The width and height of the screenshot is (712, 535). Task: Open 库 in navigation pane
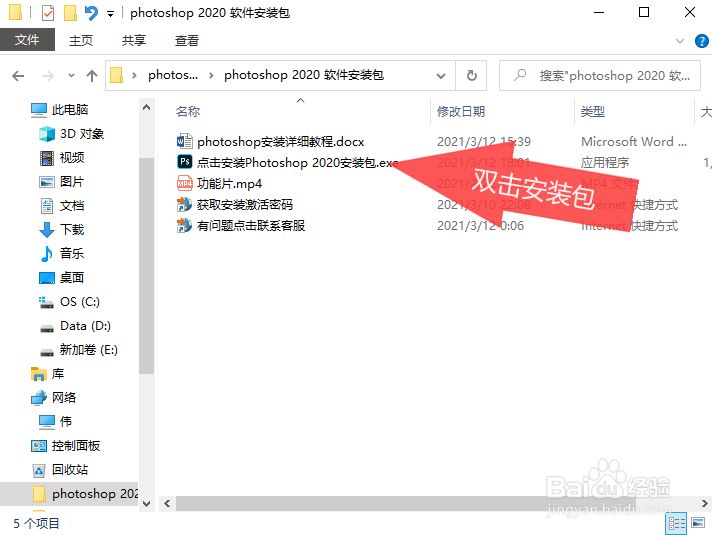[x=57, y=374]
